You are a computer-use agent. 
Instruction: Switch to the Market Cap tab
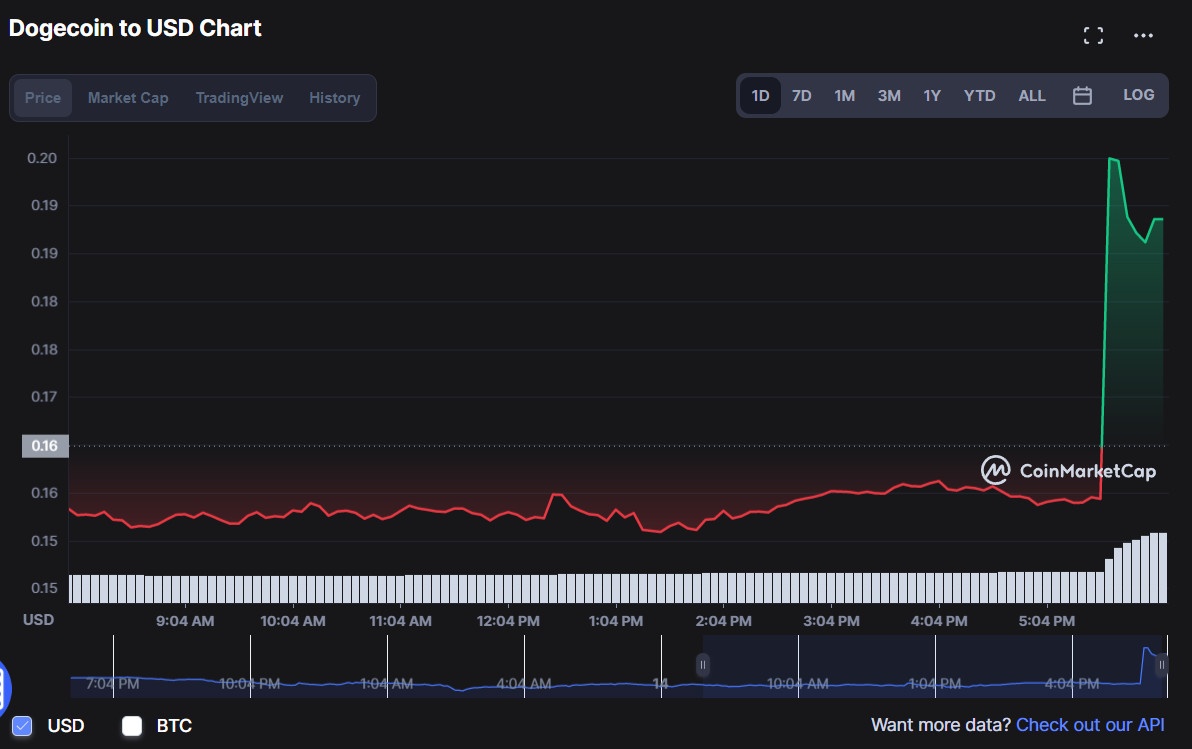click(128, 97)
